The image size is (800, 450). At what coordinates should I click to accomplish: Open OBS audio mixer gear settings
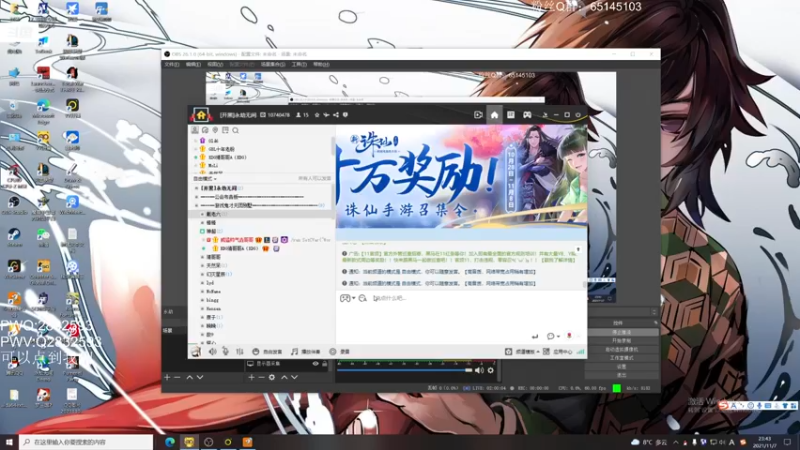click(490, 370)
